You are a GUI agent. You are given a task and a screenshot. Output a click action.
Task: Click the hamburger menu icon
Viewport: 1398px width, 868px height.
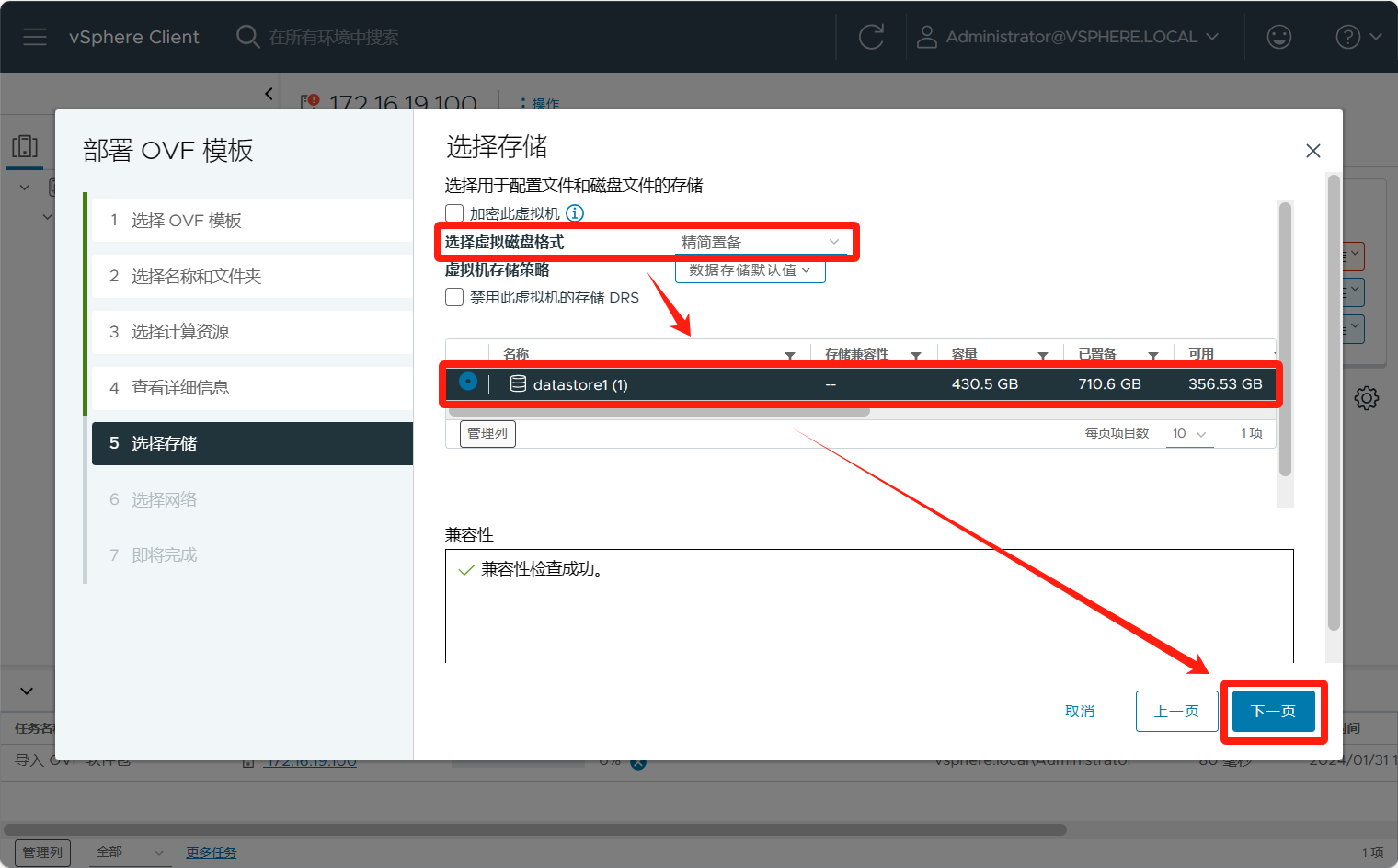(35, 37)
